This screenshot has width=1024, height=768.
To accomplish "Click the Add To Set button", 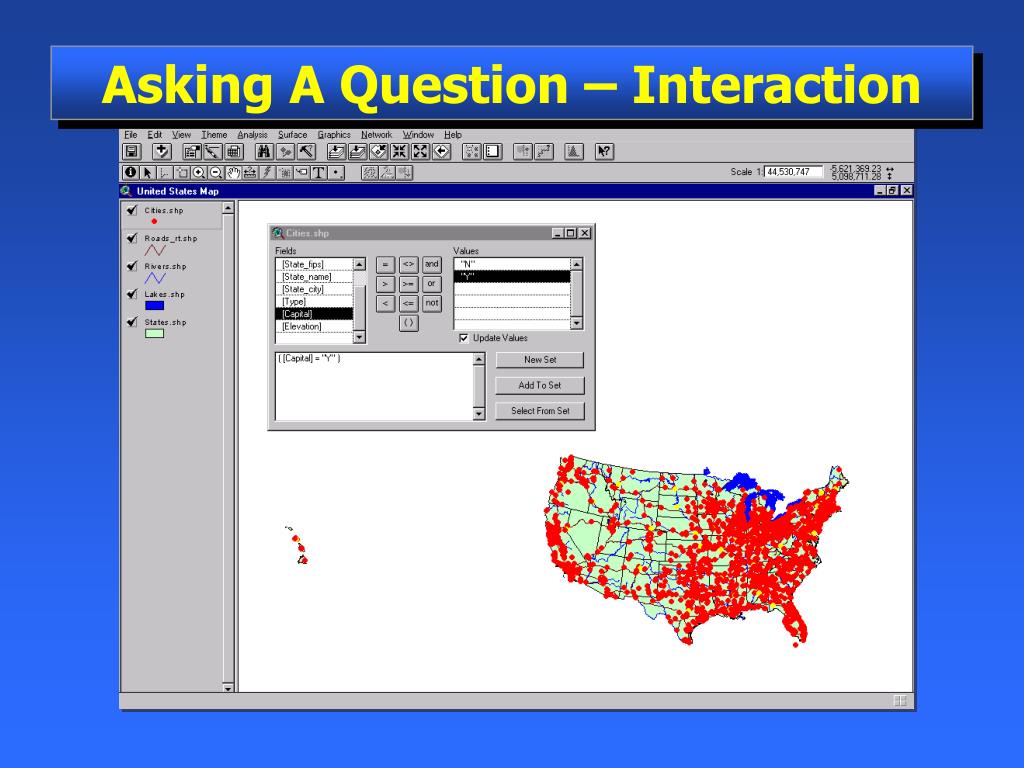I will click(x=539, y=385).
